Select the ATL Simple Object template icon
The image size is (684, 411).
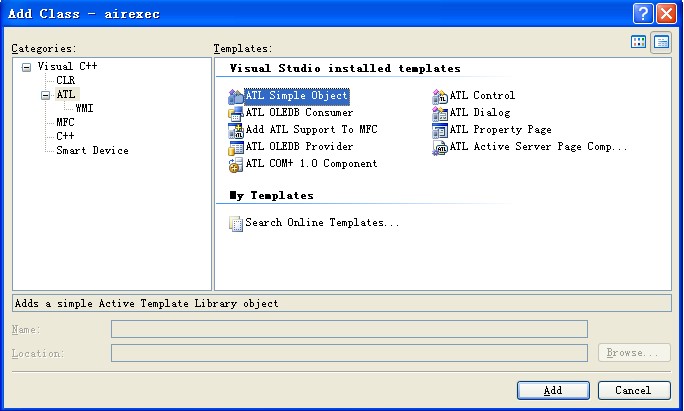(x=236, y=96)
